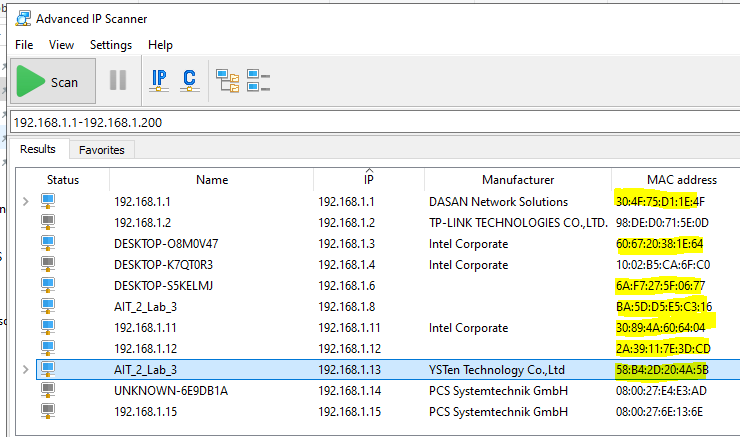Click MAC address BA:5D:D5:E5:C3:16

[x=664, y=307]
